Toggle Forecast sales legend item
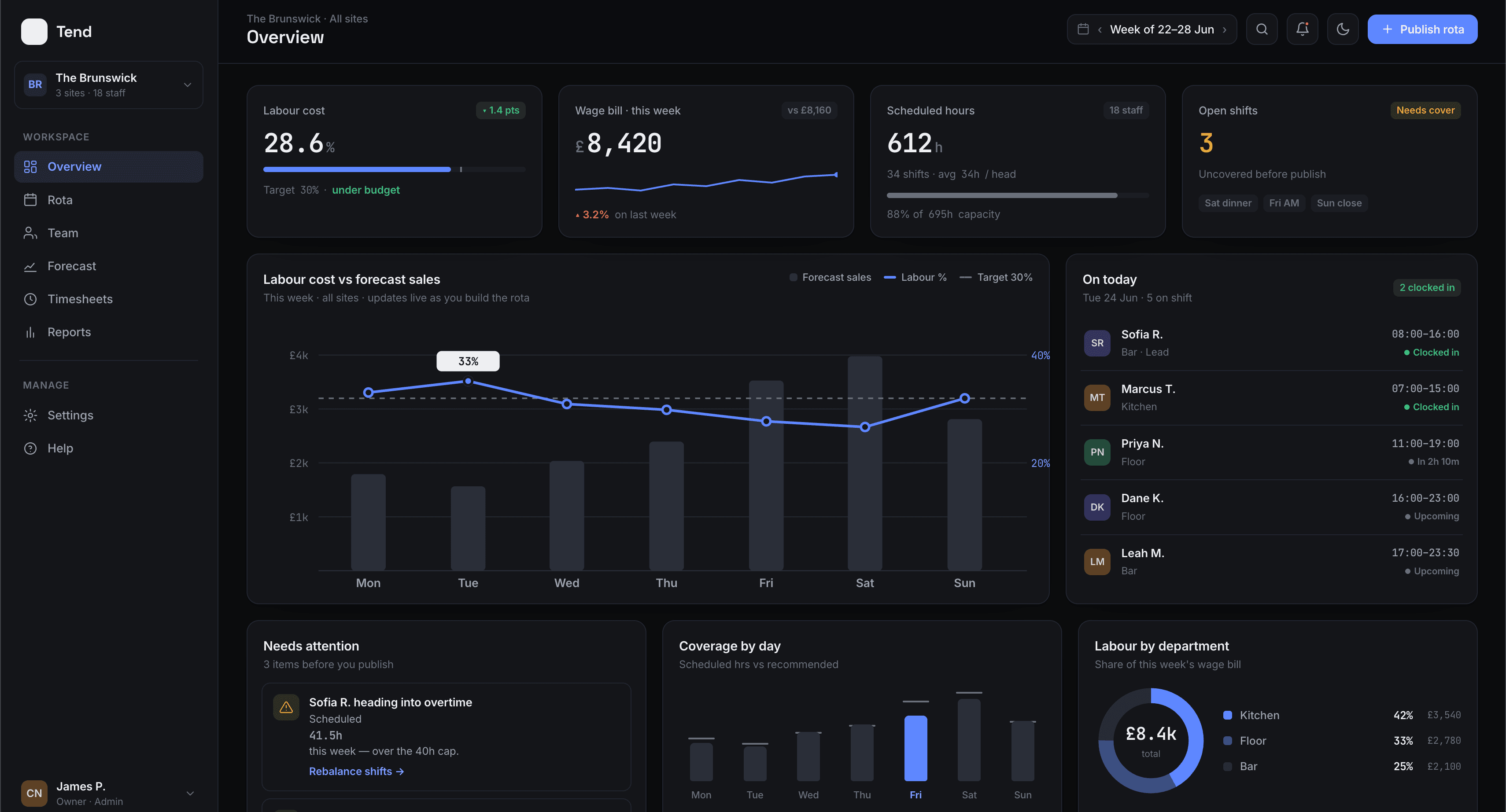 point(830,277)
